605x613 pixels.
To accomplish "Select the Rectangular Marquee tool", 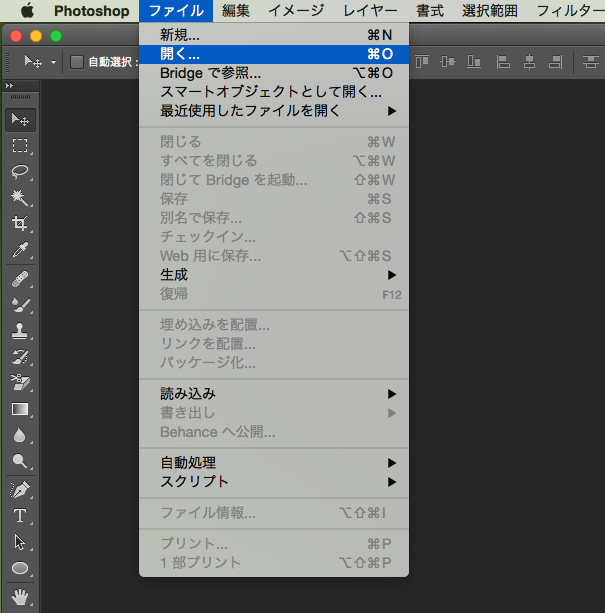I will pyautogui.click(x=20, y=145).
